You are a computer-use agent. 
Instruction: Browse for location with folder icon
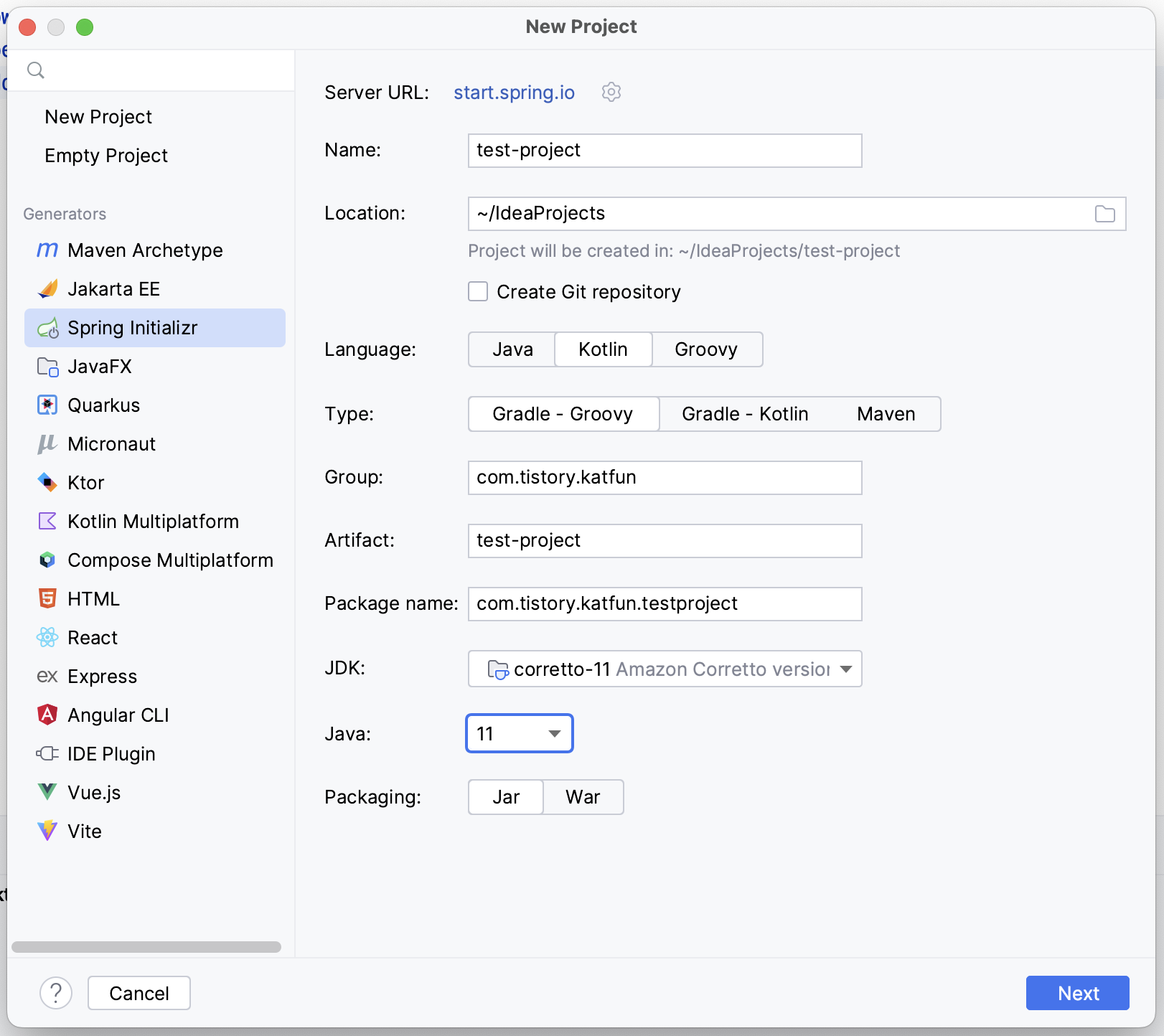tap(1104, 214)
